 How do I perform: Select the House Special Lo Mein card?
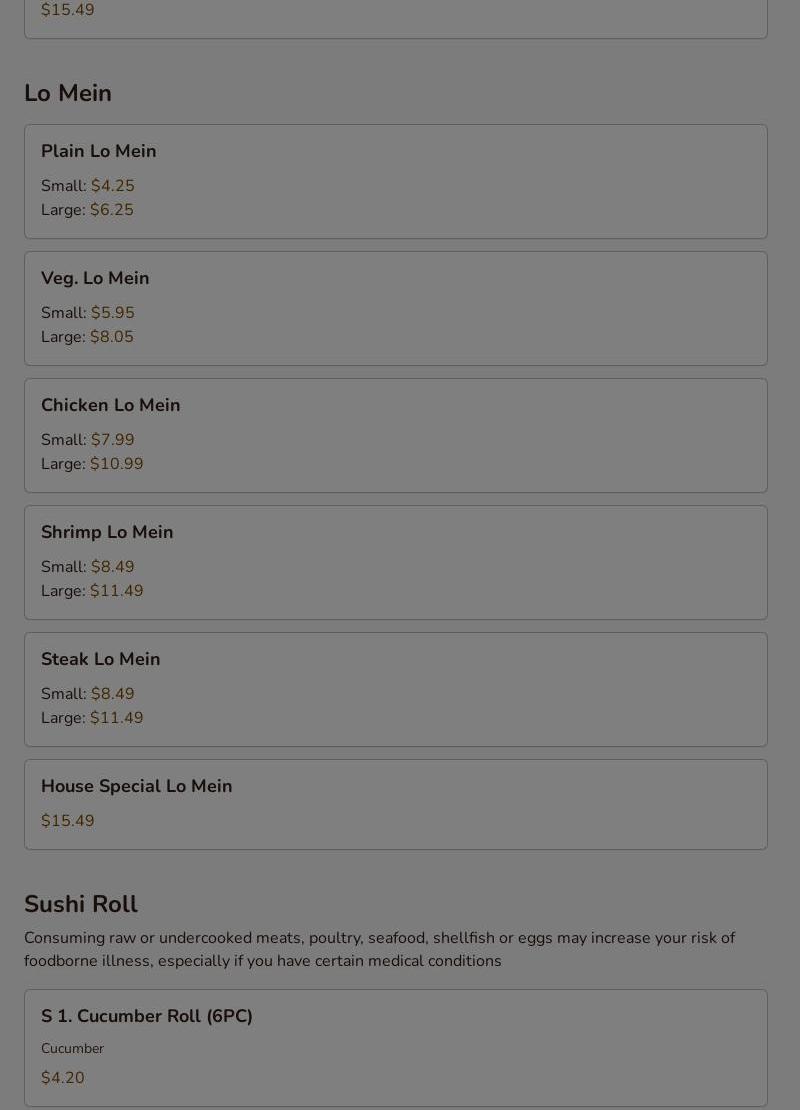click(396, 804)
